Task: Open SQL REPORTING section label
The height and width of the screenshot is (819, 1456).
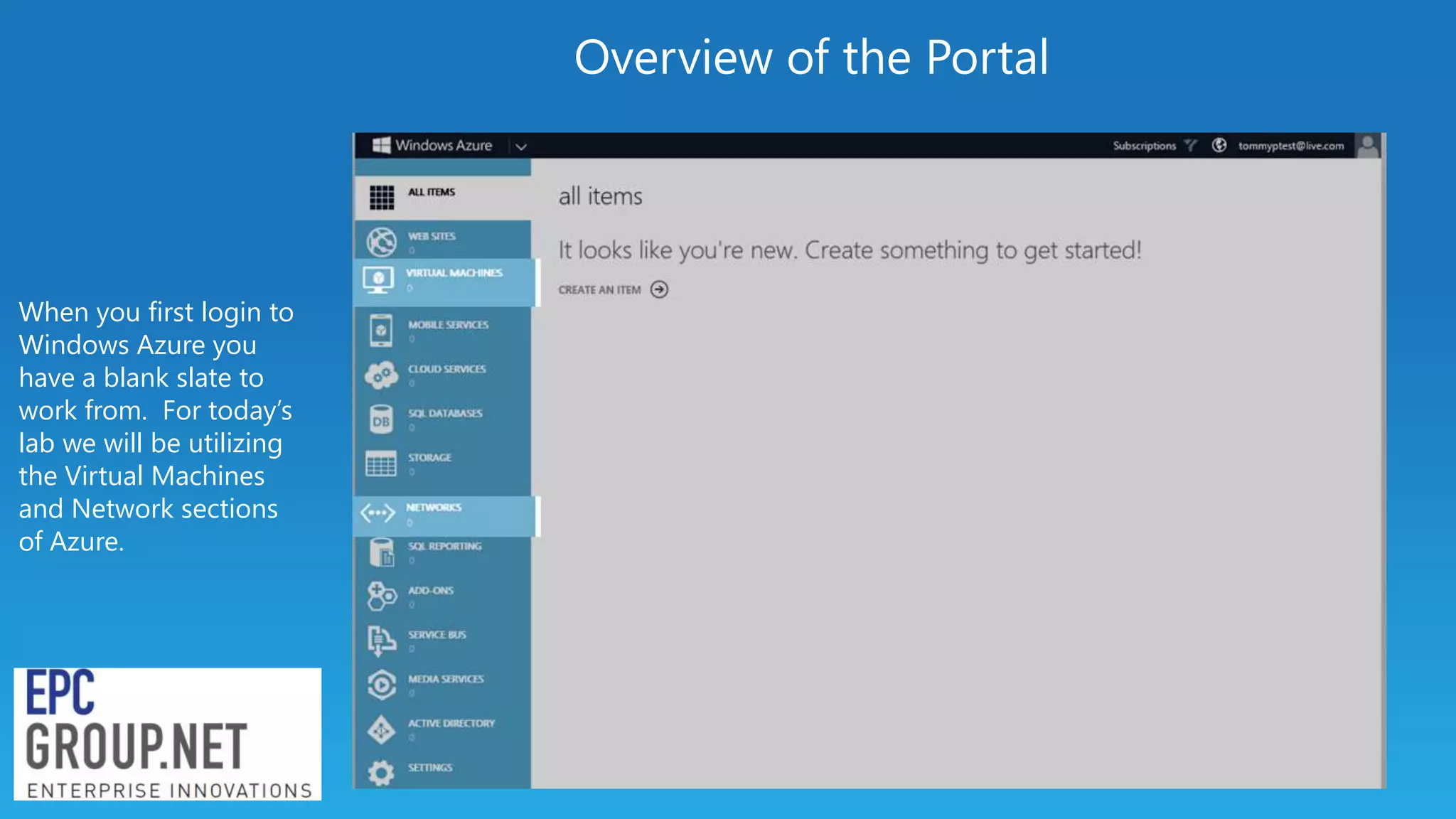Action: 445,546
